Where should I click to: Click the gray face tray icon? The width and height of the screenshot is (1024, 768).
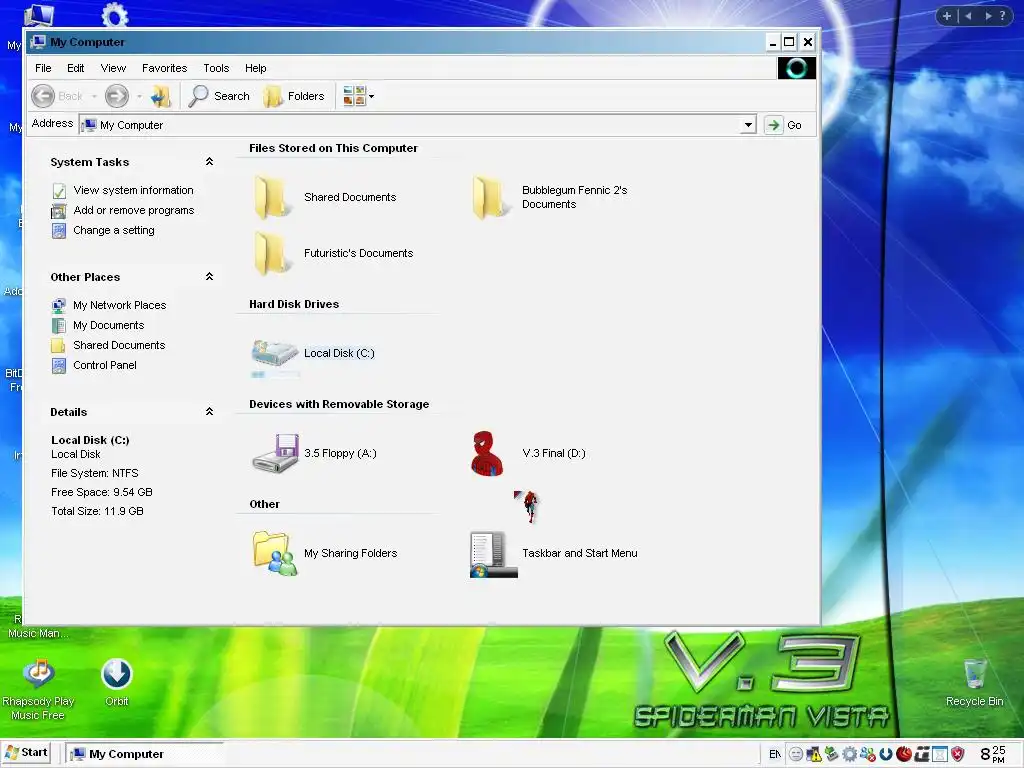[x=795, y=754]
